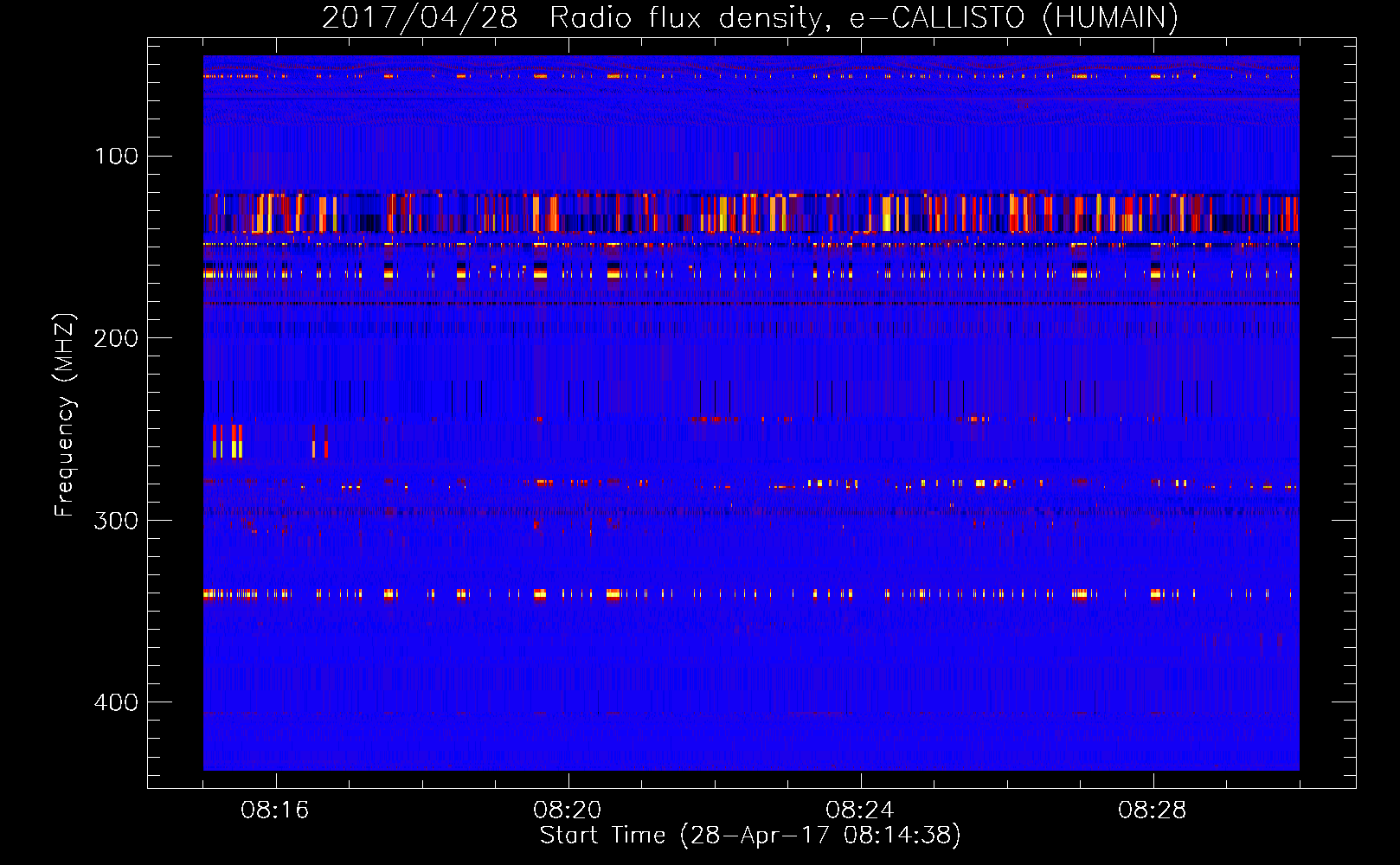Click the '100' frequency tick label
The height and width of the screenshot is (865, 1400).
[116, 156]
